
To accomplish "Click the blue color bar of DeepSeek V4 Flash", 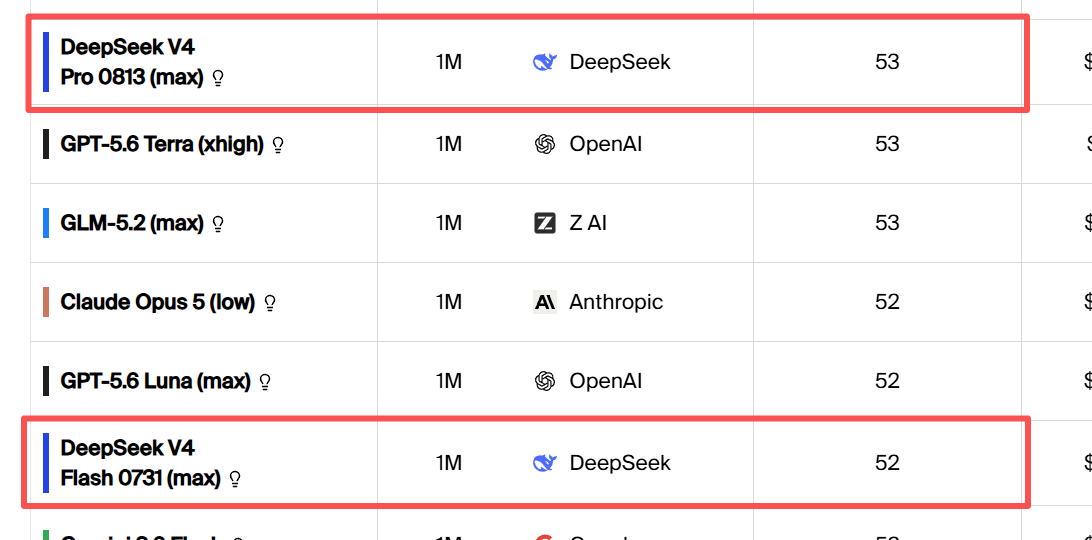I will click(46, 463).
